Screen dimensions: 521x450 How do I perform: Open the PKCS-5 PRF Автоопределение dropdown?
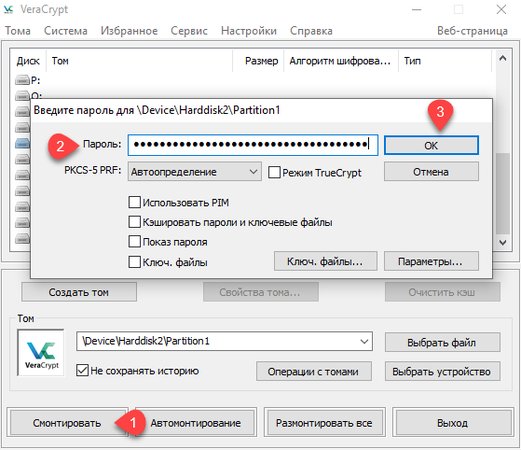click(x=194, y=172)
